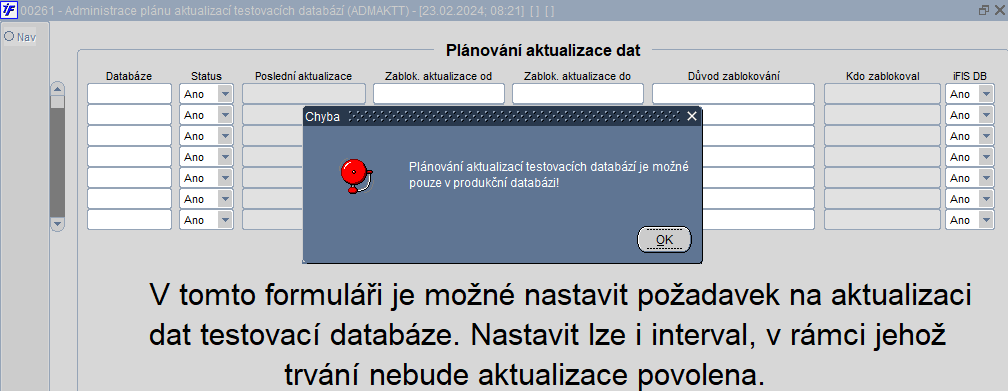
Task: Click the Důvod zablokování column header
Action: pos(734,76)
